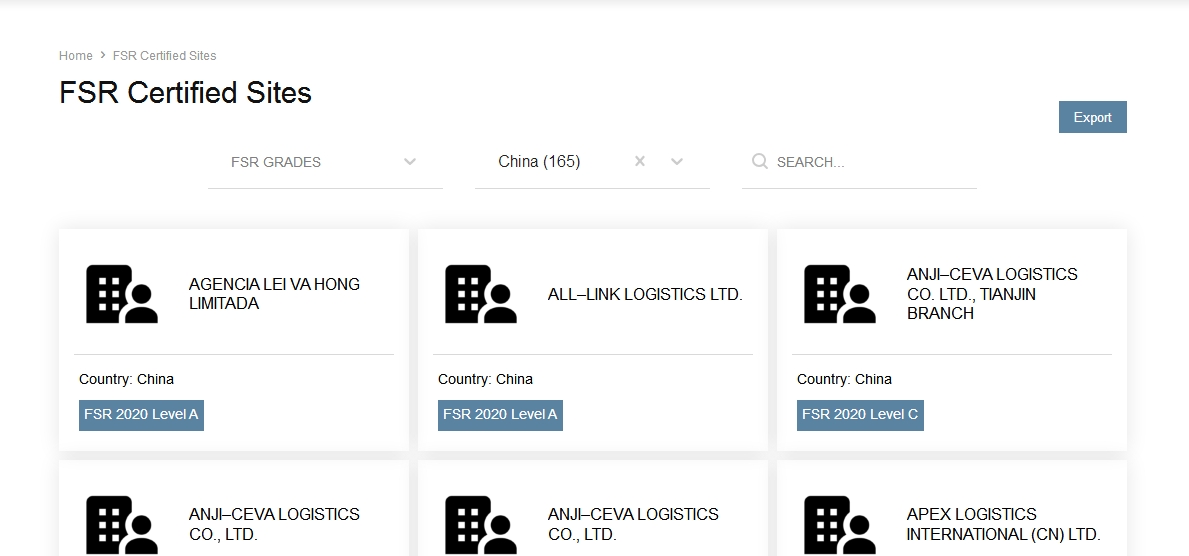This screenshot has width=1189, height=556.
Task: Open APEX LOGISTICS INTERNATIONAL (CN) LTD. title
Action: pyautogui.click(x=1003, y=524)
